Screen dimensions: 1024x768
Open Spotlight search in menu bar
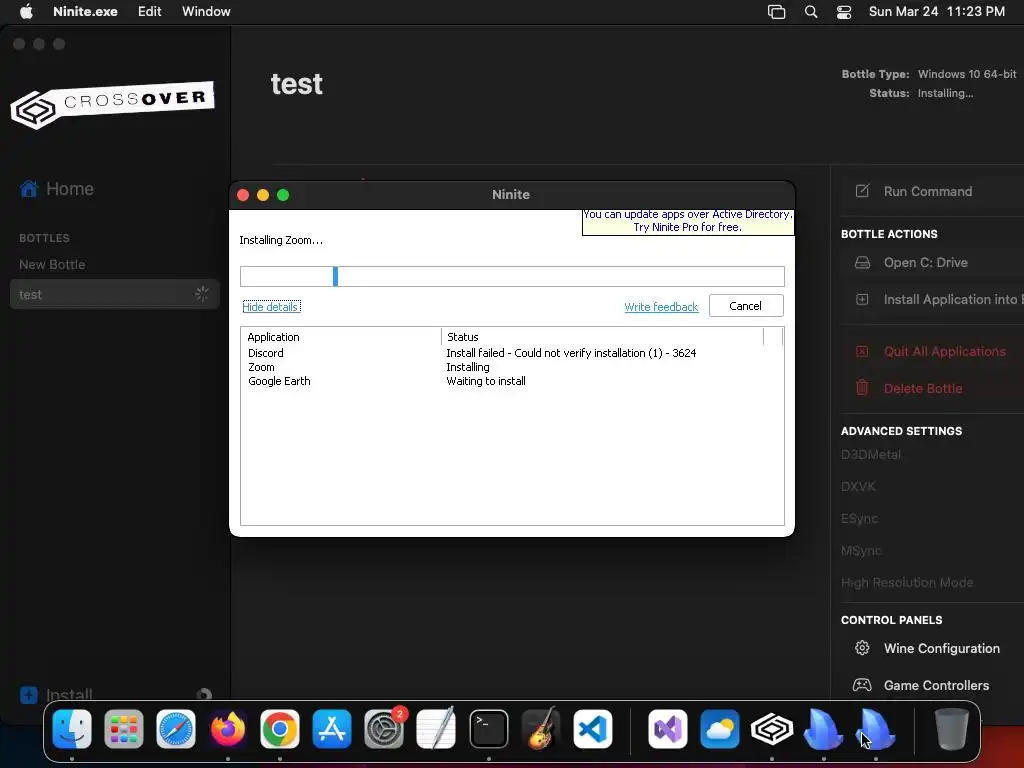point(810,12)
